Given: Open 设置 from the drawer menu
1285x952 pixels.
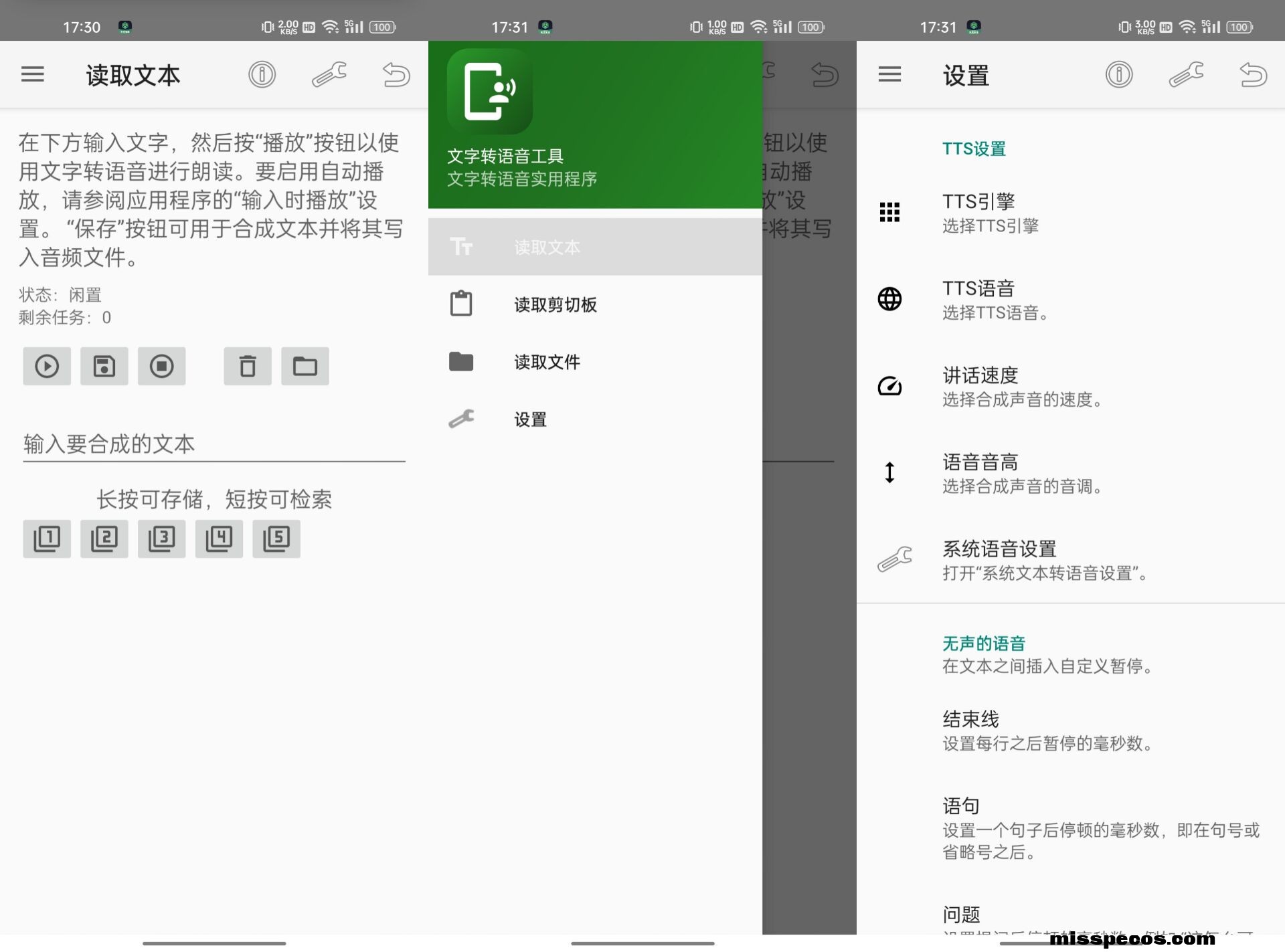Looking at the screenshot, I should point(530,419).
